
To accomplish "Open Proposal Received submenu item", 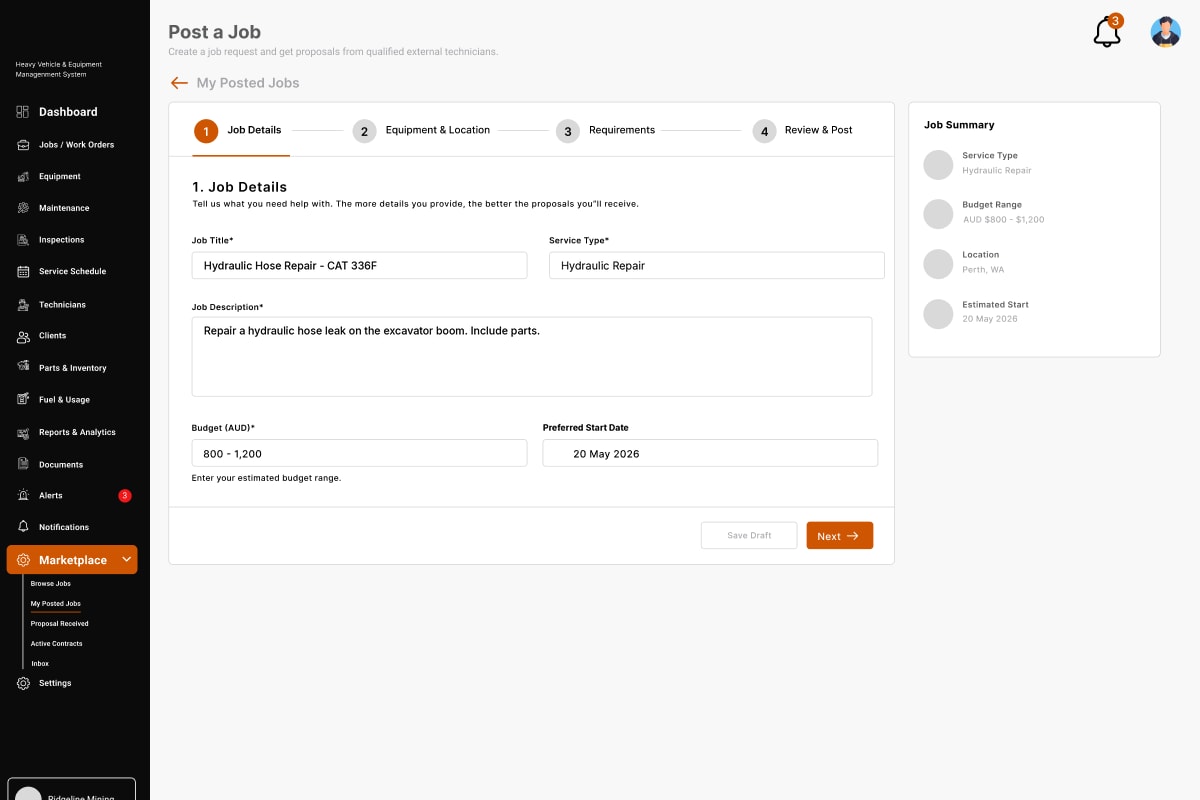I will tap(60, 624).
